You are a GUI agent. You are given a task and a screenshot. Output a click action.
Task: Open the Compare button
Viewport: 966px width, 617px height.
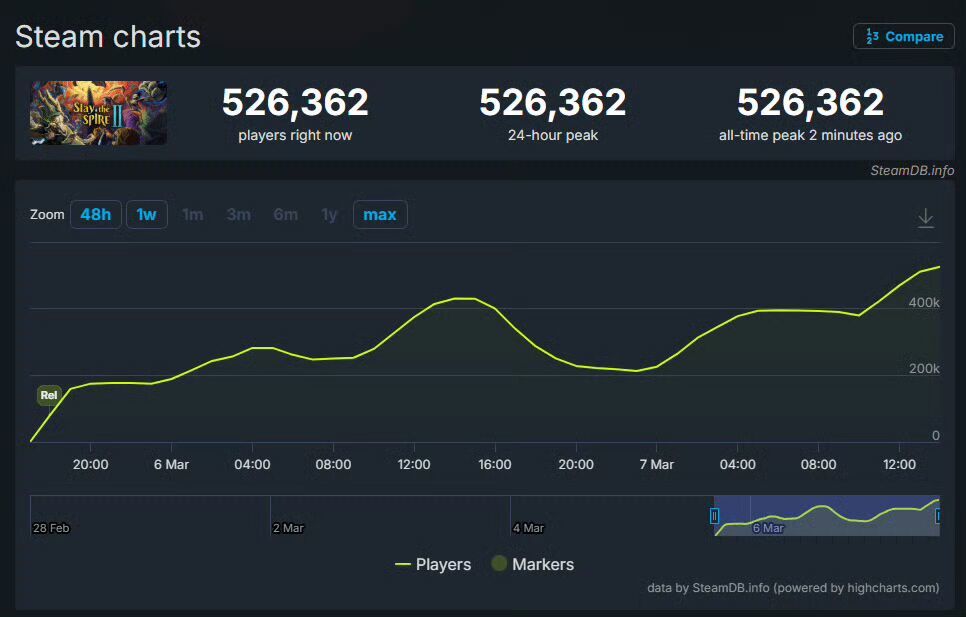pos(903,36)
